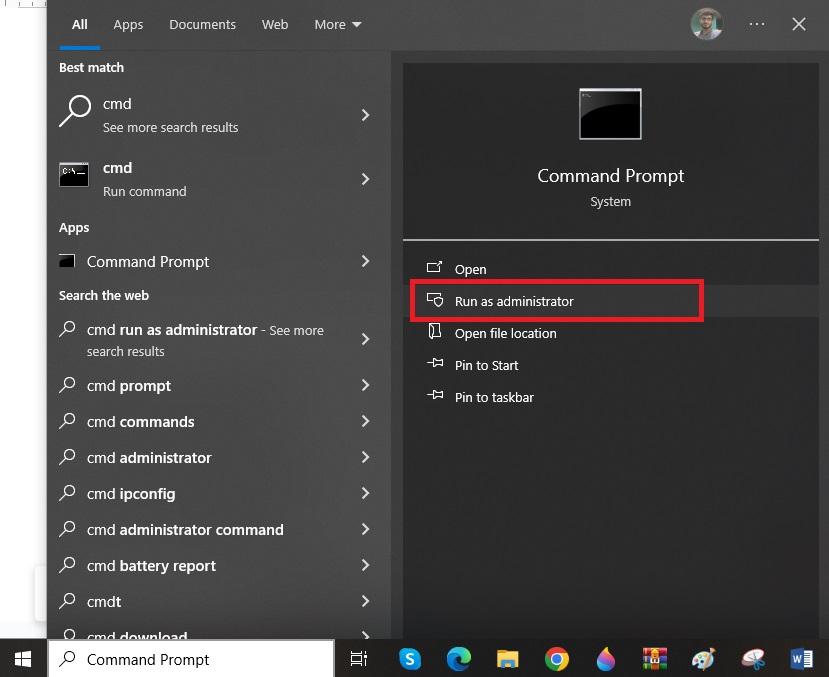This screenshot has width=829, height=677.
Task: Switch to the Documents search tab
Action: 202,24
